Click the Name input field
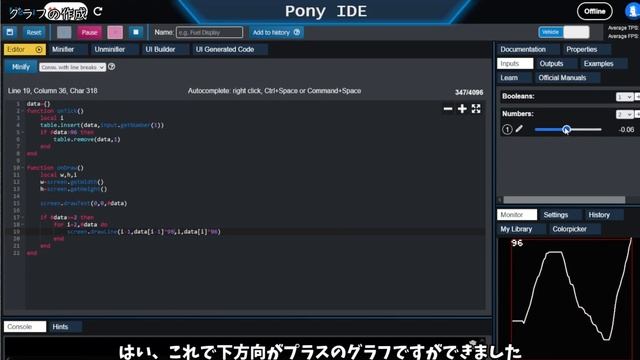 click(209, 32)
